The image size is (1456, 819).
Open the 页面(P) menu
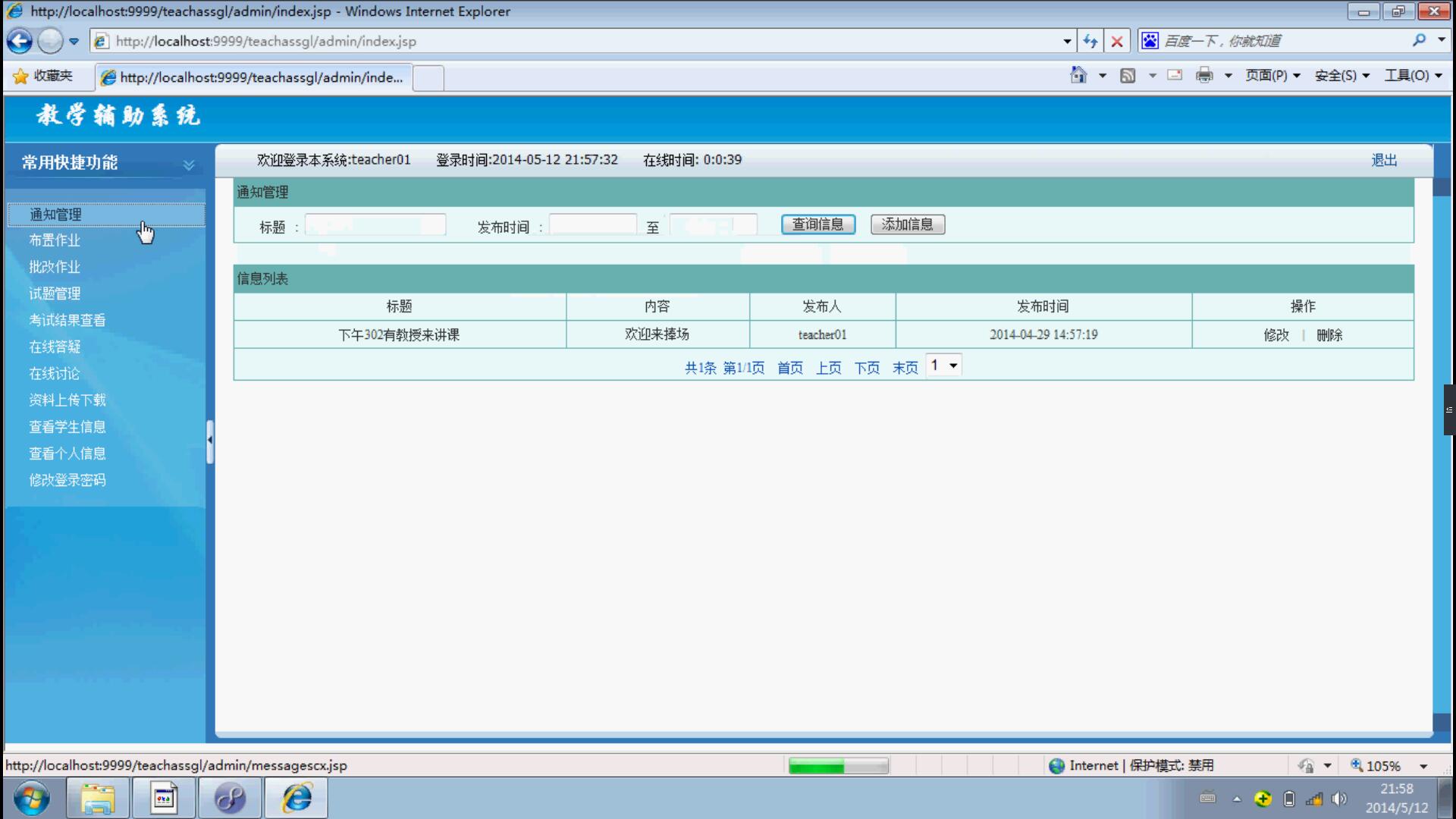click(1272, 75)
